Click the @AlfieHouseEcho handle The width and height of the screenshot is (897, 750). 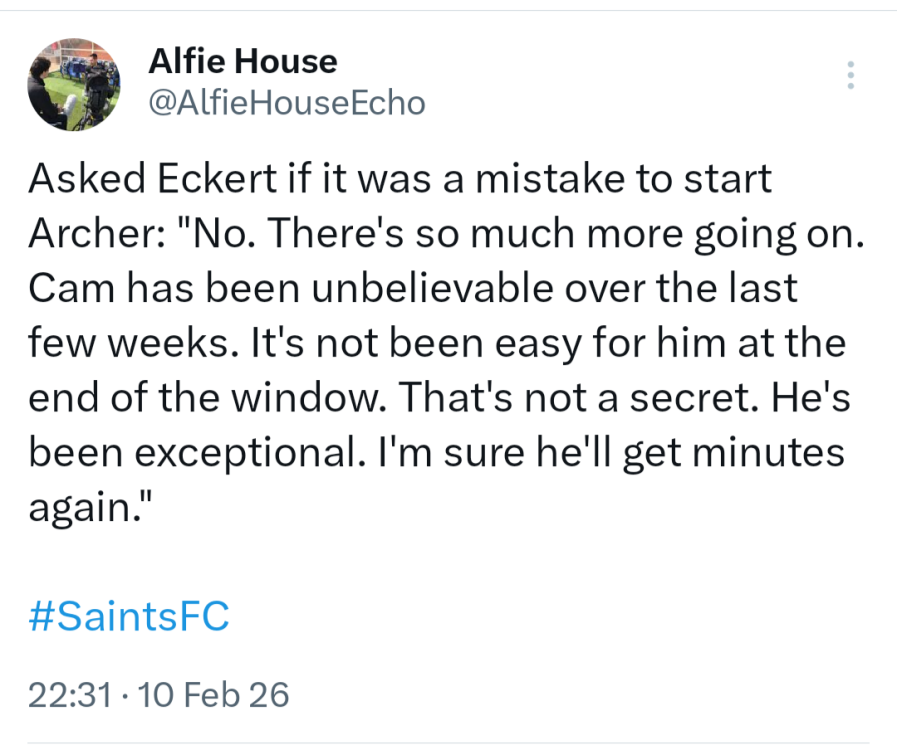click(287, 103)
